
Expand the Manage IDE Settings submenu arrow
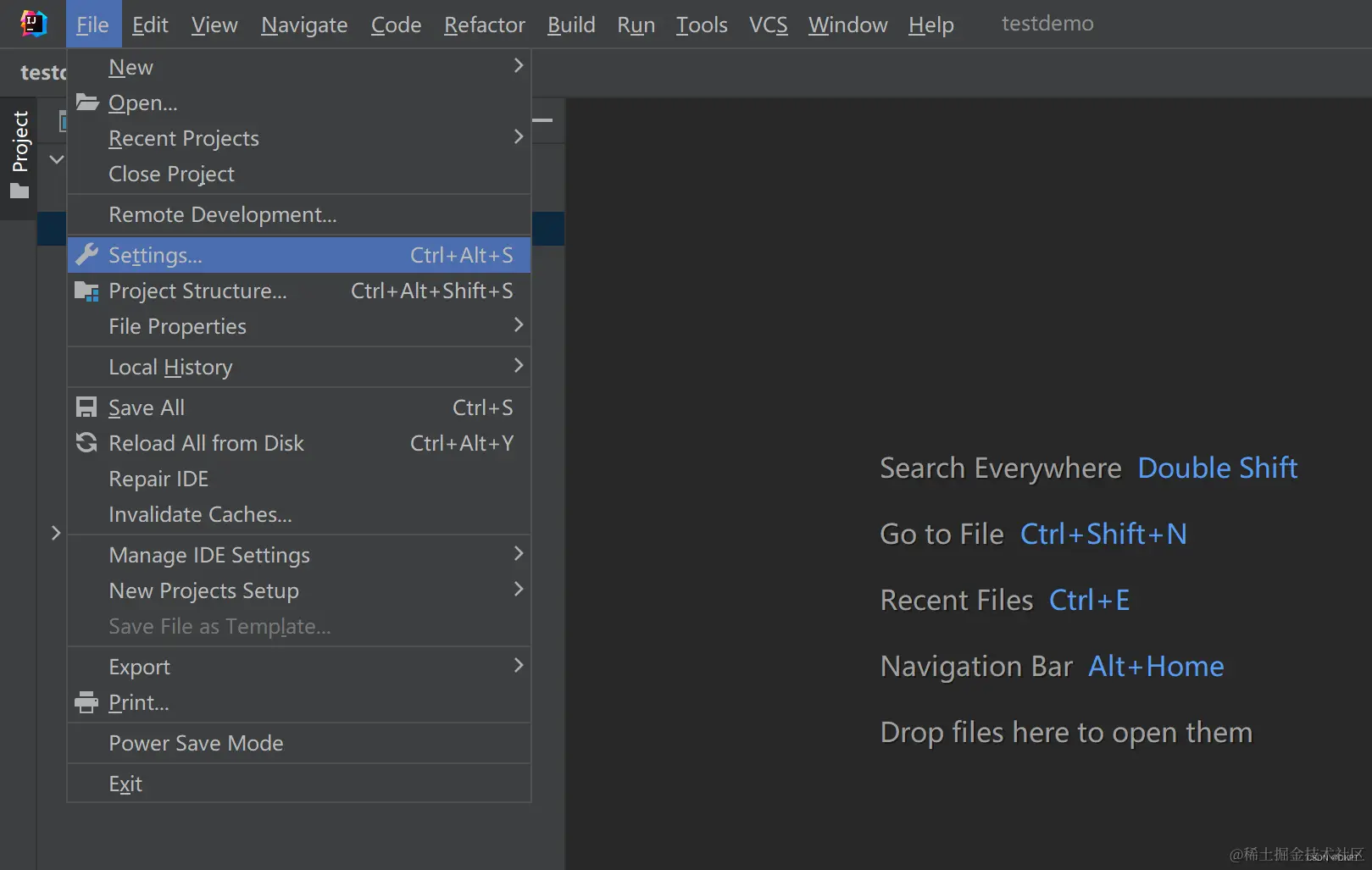click(518, 553)
